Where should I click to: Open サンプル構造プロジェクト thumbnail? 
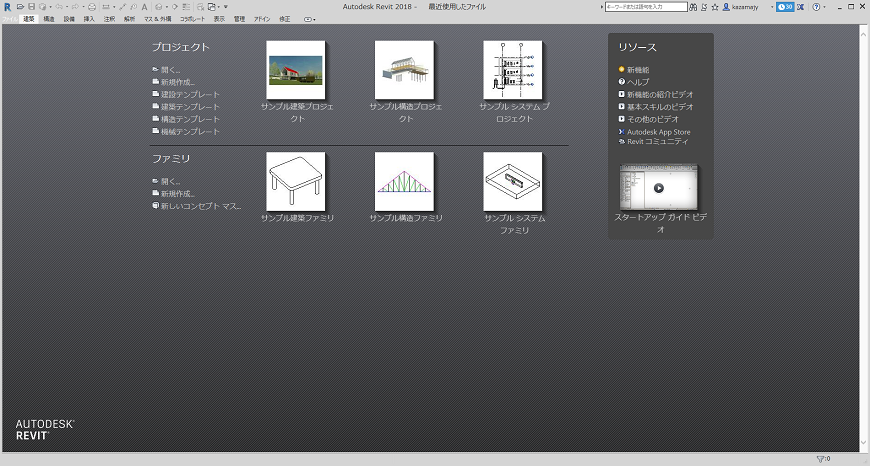(404, 70)
